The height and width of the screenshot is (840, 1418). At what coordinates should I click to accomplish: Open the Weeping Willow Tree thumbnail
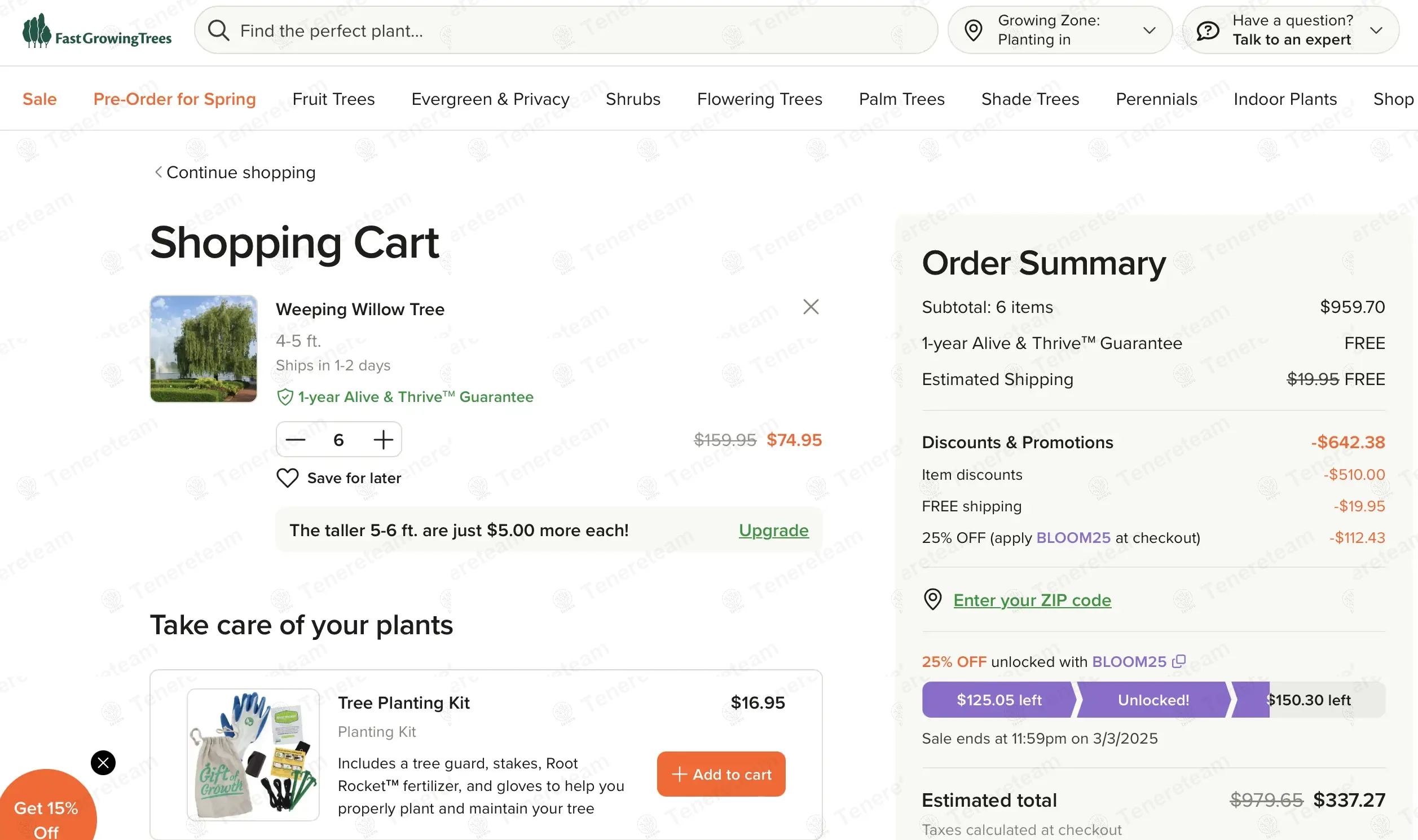click(203, 348)
